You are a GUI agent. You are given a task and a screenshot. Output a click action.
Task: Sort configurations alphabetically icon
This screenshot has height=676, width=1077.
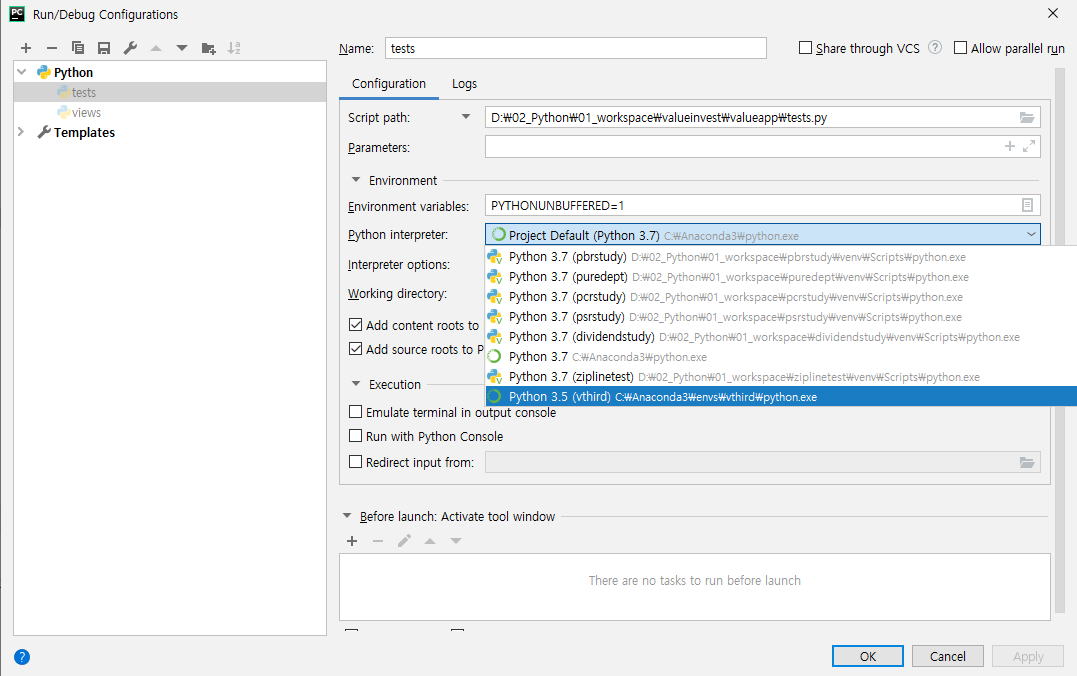point(234,48)
